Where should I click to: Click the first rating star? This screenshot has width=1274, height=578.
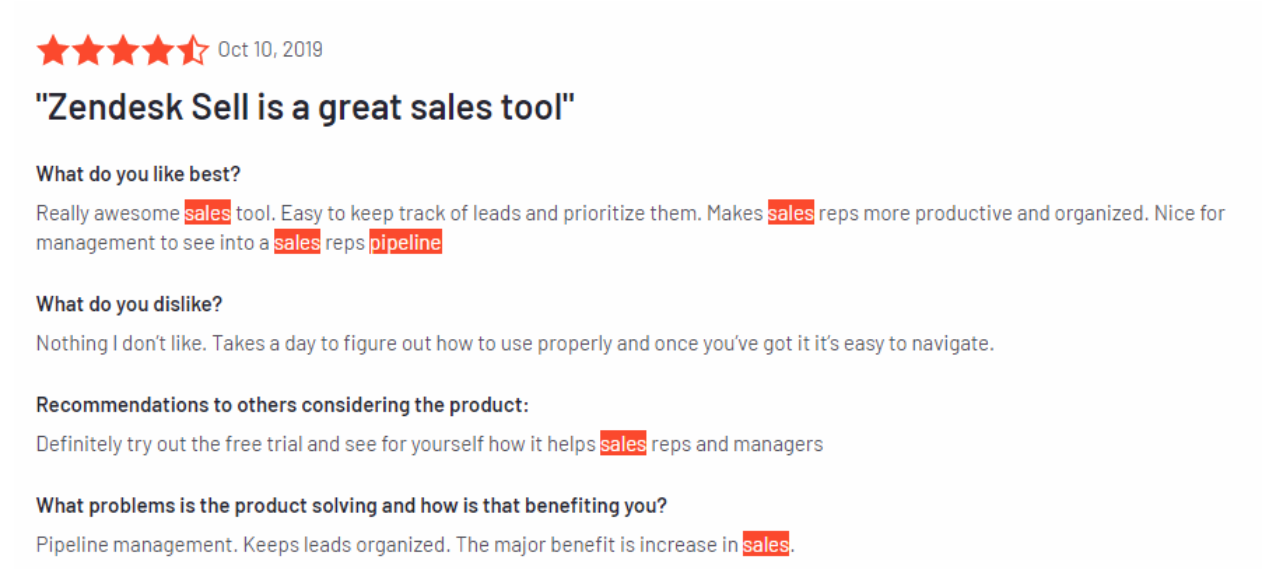tap(53, 51)
